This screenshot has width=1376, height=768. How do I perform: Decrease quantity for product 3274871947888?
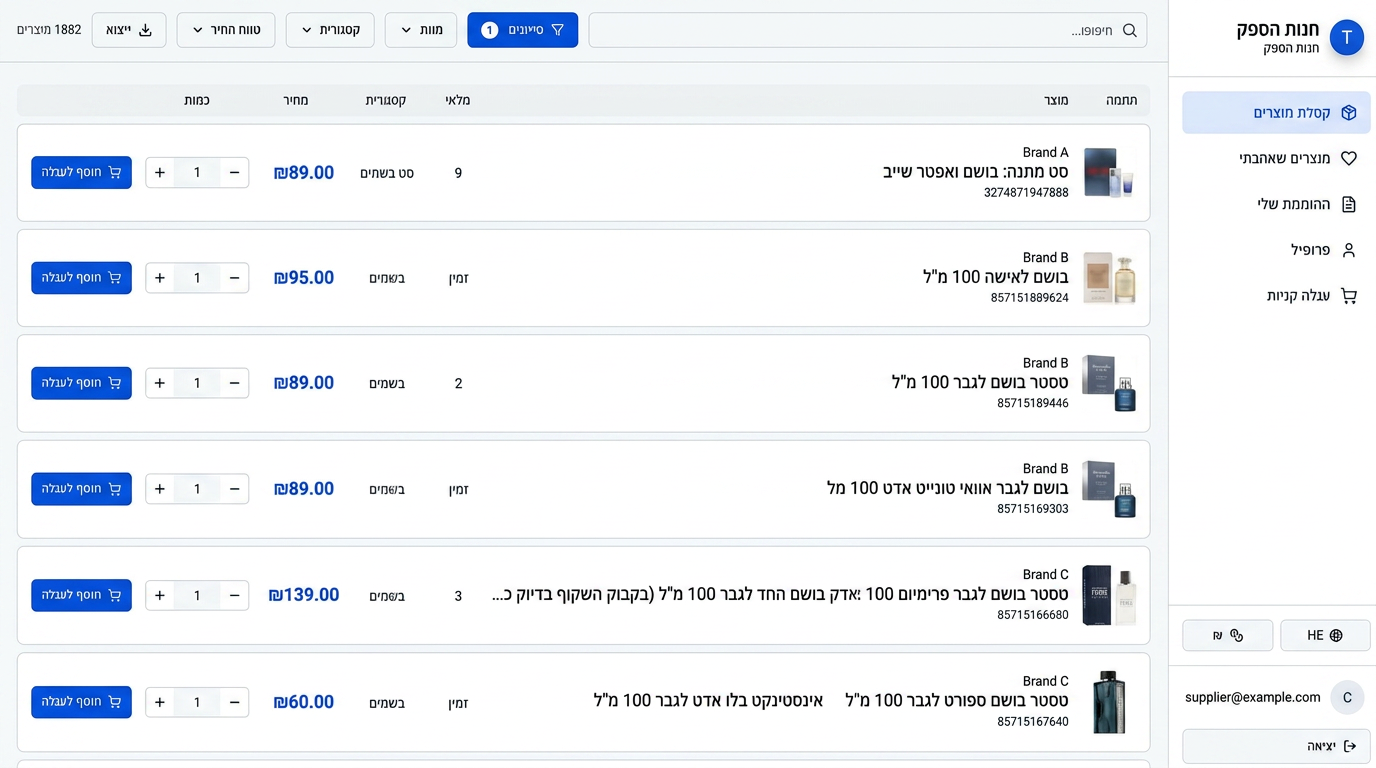point(234,173)
